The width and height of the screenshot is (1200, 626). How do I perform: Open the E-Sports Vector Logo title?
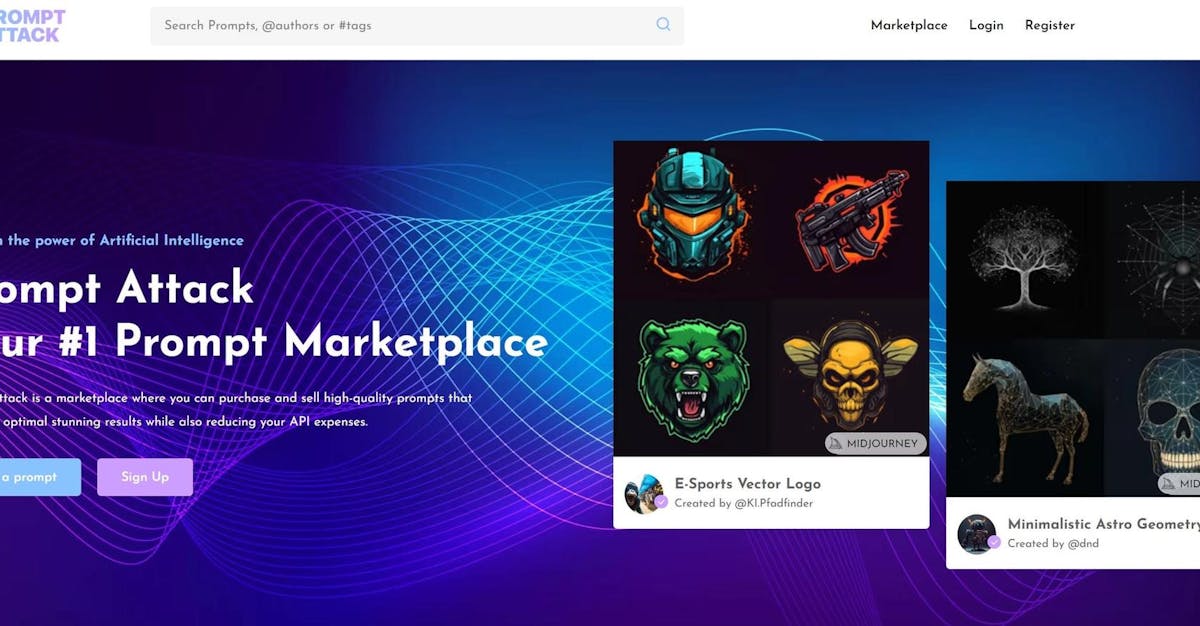pyautogui.click(x=748, y=484)
